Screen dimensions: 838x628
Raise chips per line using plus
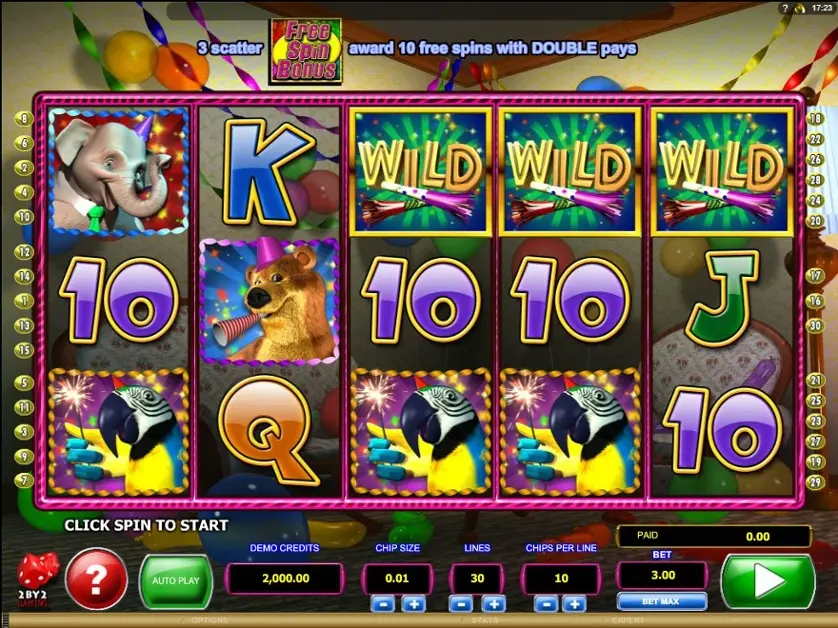[x=575, y=604]
